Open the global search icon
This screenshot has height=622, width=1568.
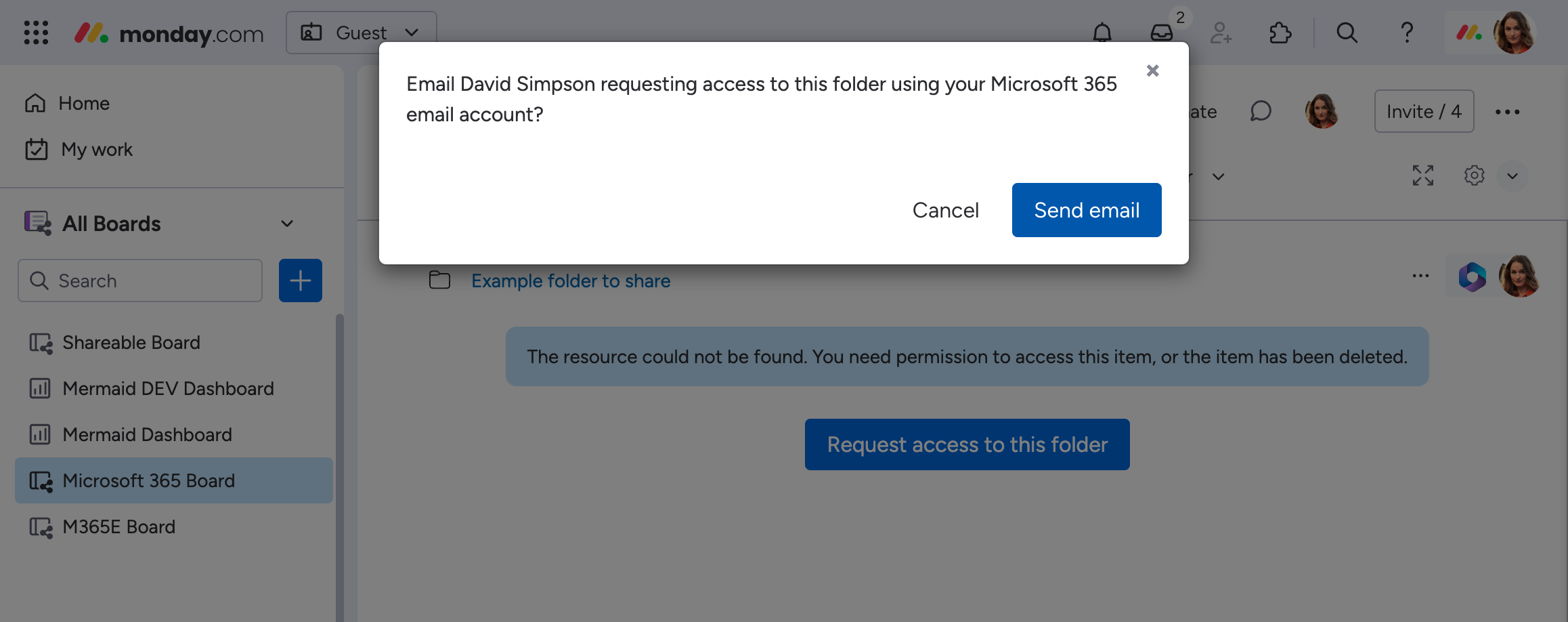[1346, 32]
